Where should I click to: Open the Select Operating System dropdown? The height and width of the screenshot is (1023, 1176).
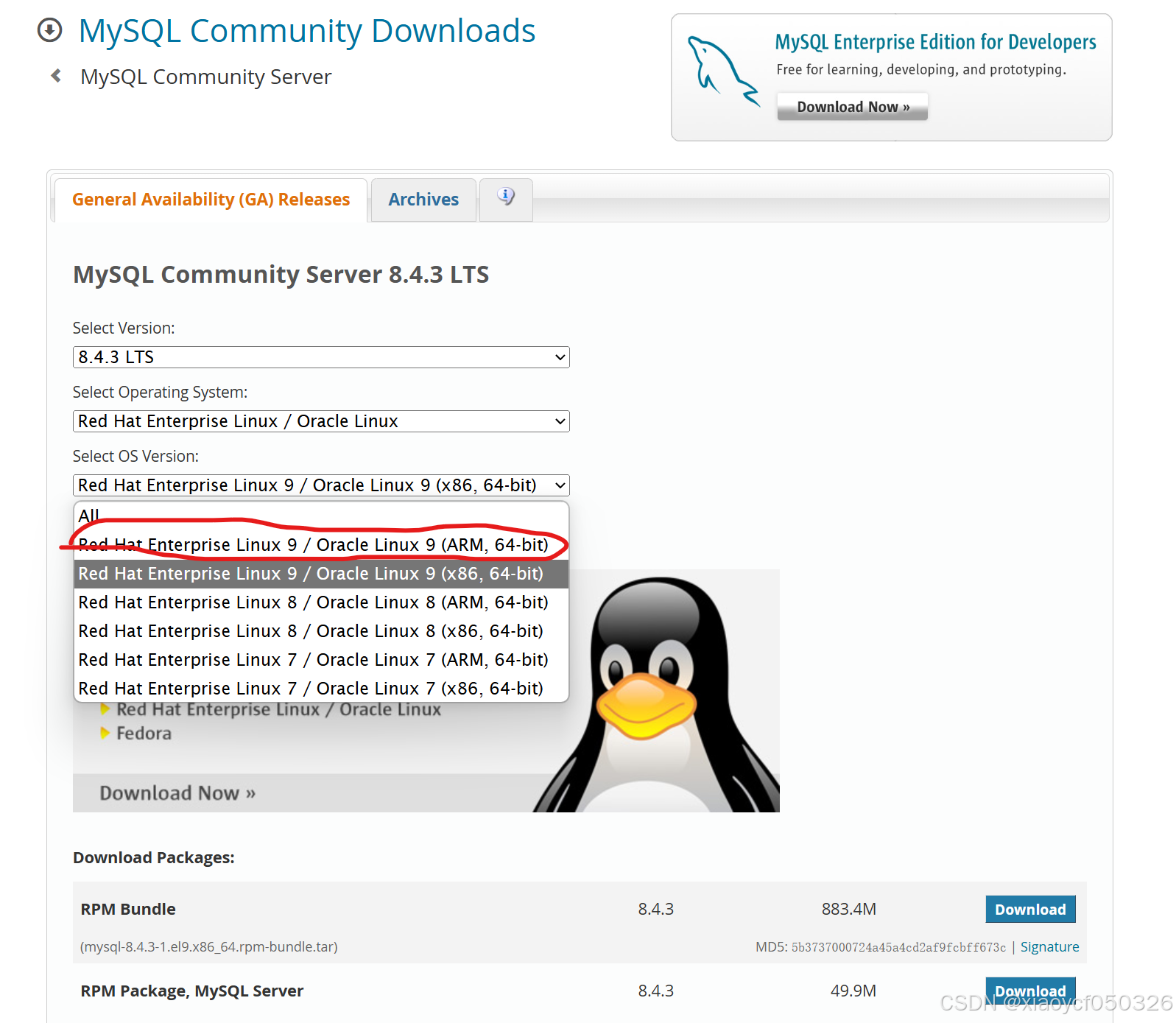click(x=321, y=421)
